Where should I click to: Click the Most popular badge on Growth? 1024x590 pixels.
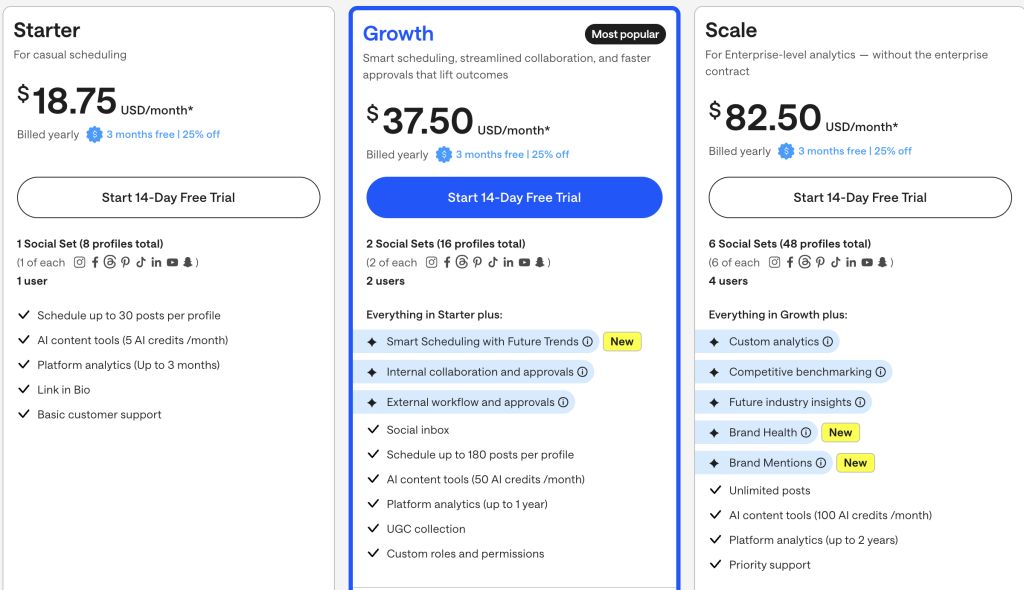pyautogui.click(x=625, y=34)
